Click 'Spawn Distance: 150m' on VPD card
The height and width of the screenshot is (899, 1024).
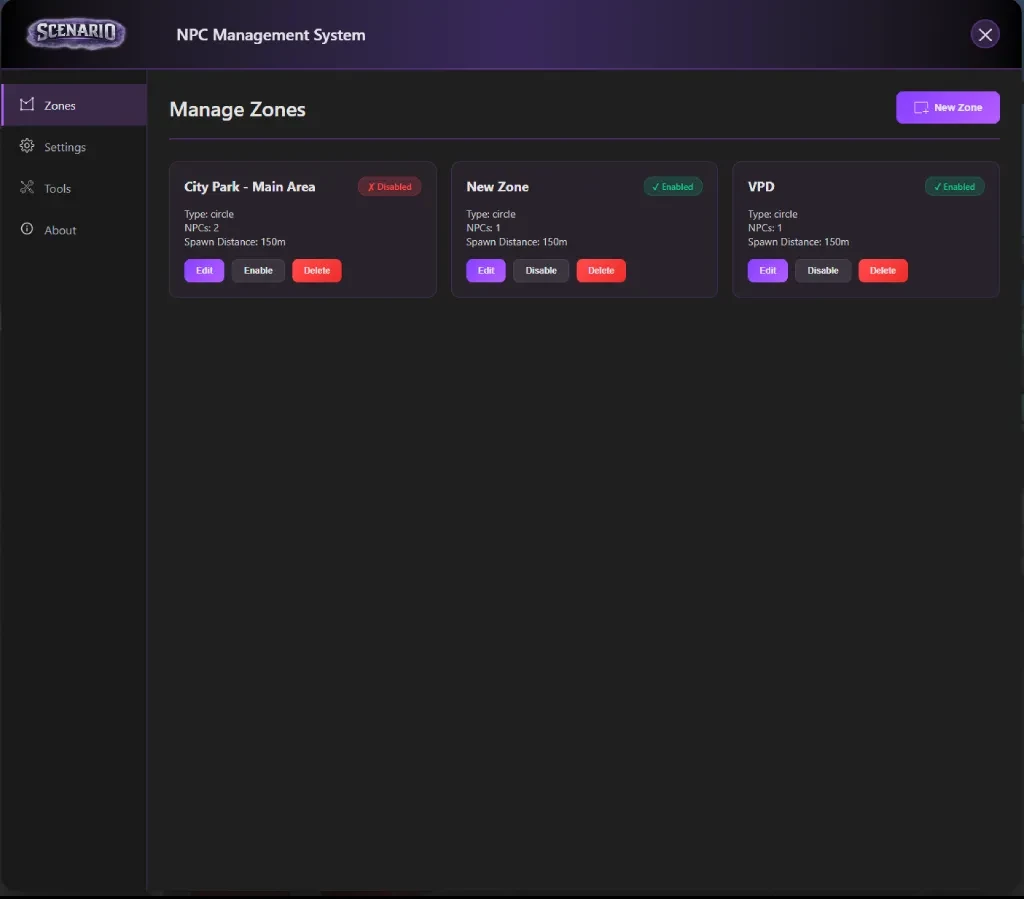pyautogui.click(x=798, y=242)
